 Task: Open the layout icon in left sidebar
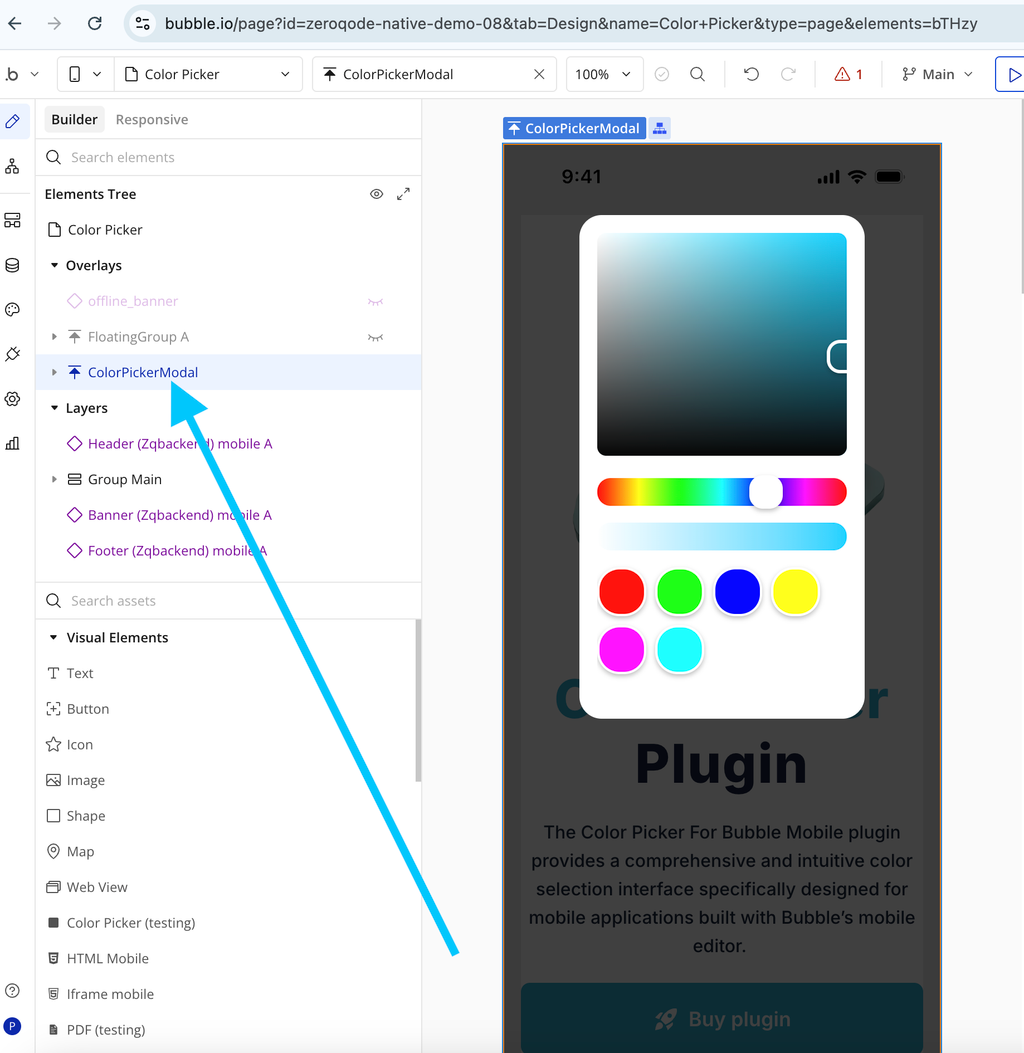tap(12, 220)
